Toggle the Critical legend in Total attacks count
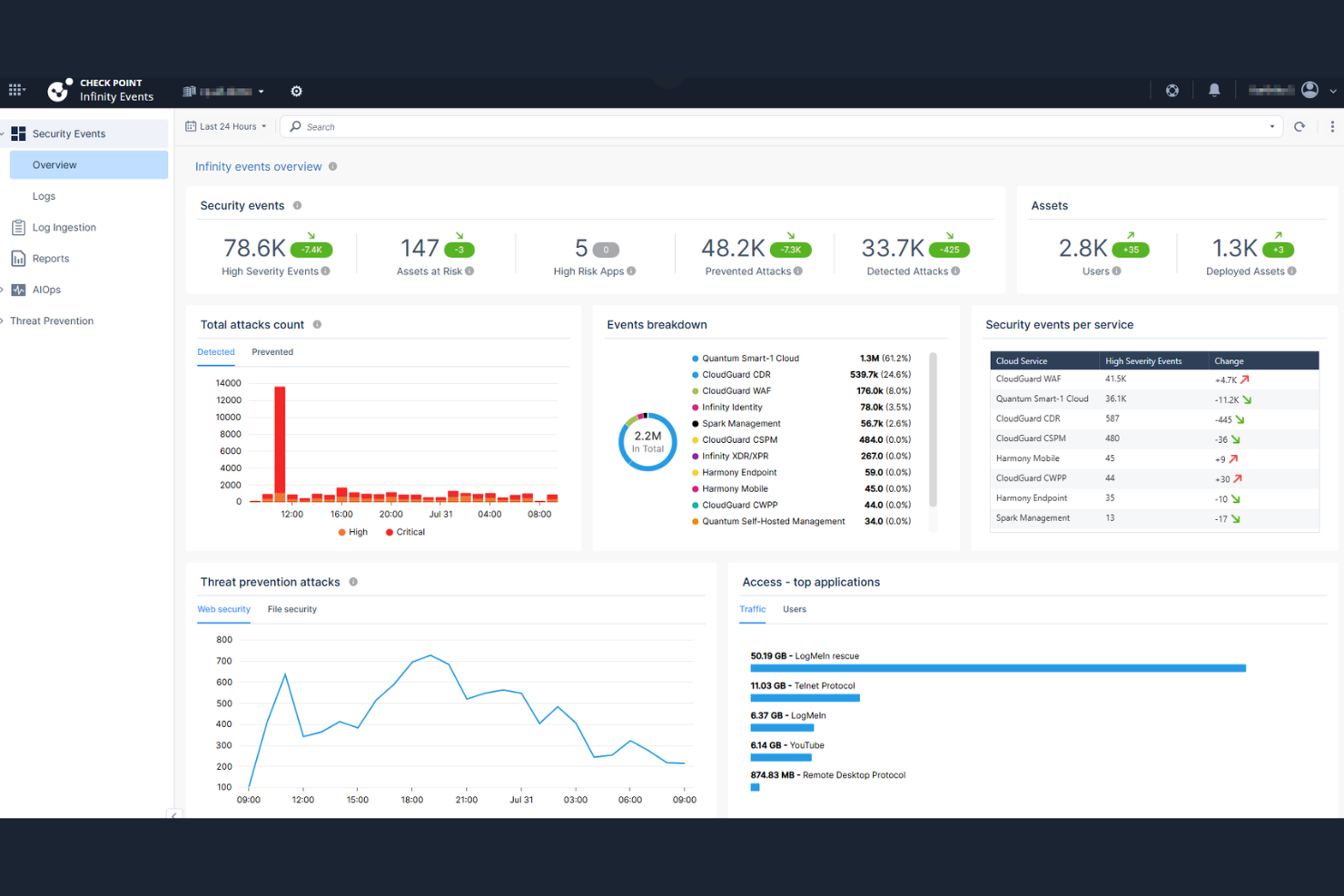The width and height of the screenshot is (1344, 896). (404, 532)
